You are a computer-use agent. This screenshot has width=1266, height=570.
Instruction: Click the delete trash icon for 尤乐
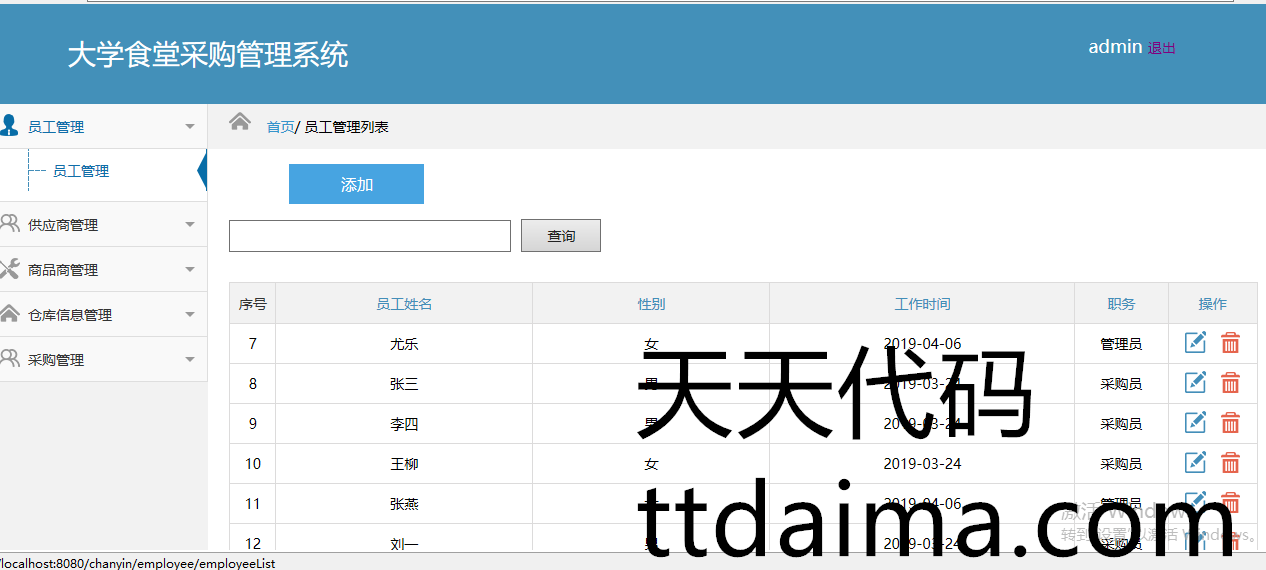coord(1231,343)
